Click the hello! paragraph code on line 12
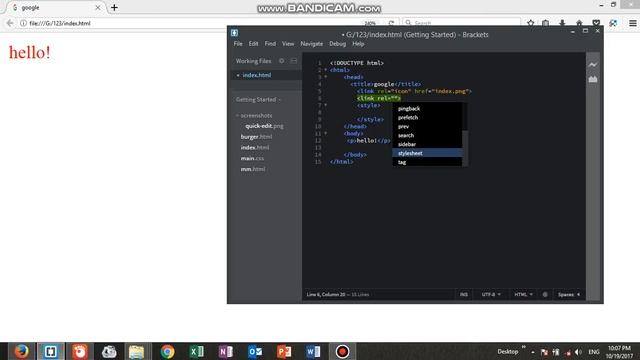Image resolution: width=640 pixels, height=360 pixels. click(369, 140)
